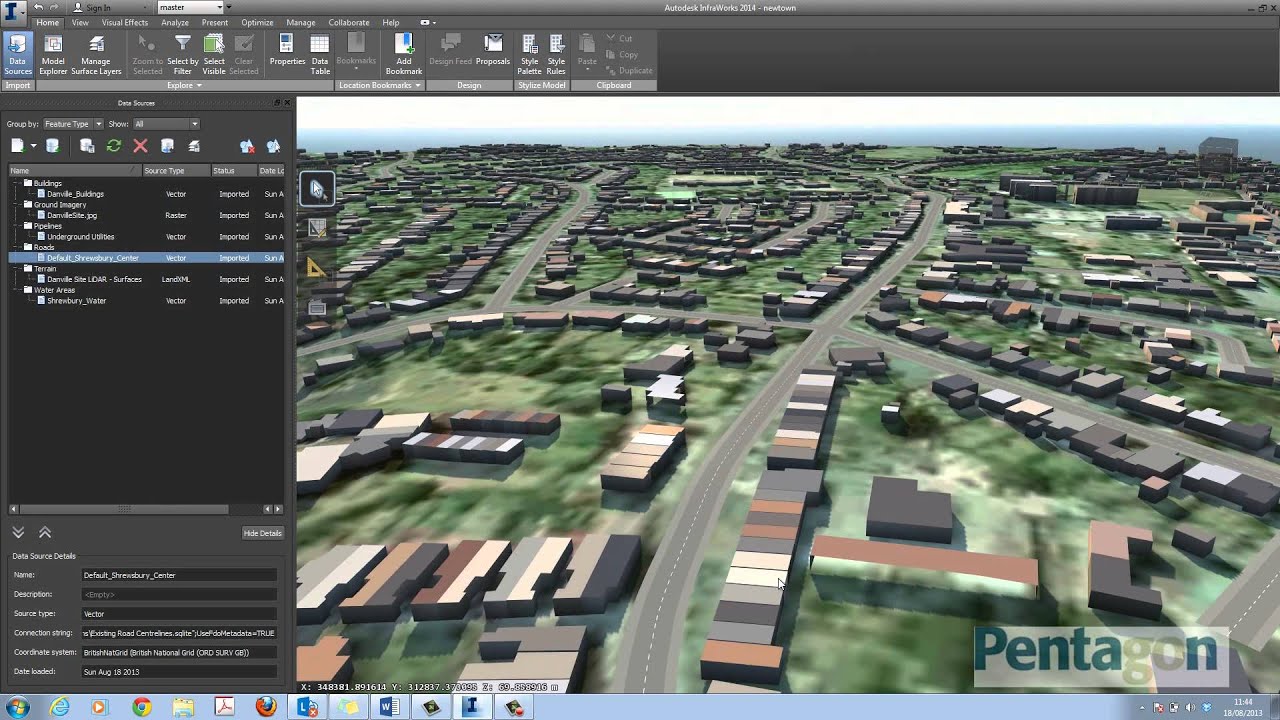Open Firefox from taskbar

265,707
